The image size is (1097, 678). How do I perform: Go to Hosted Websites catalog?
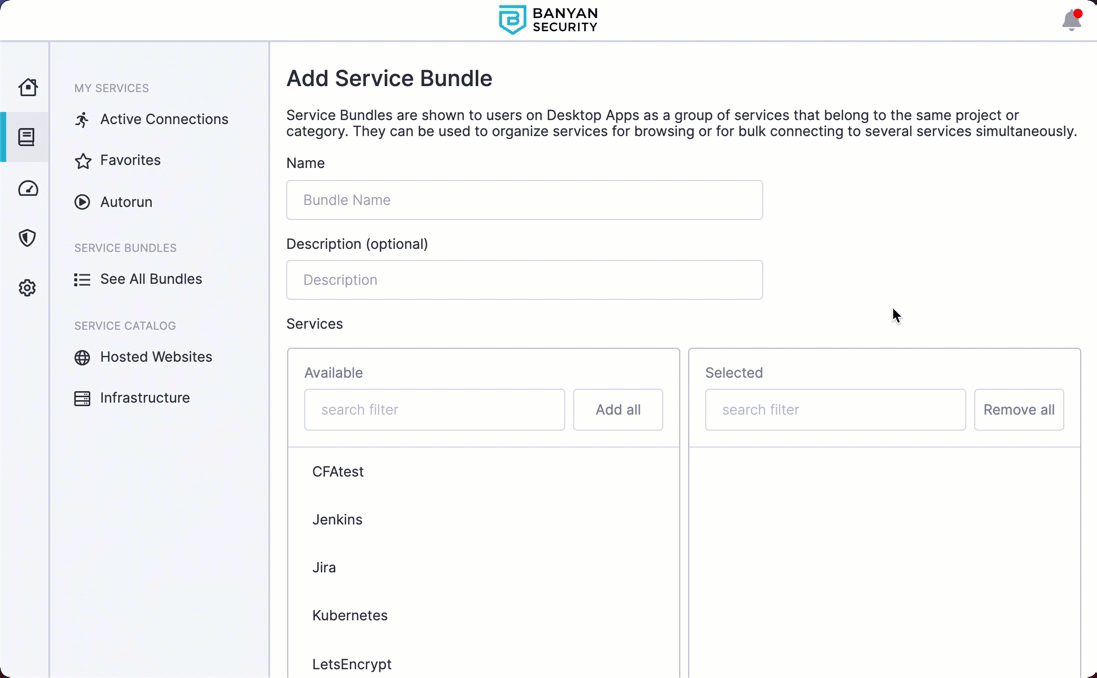point(155,357)
